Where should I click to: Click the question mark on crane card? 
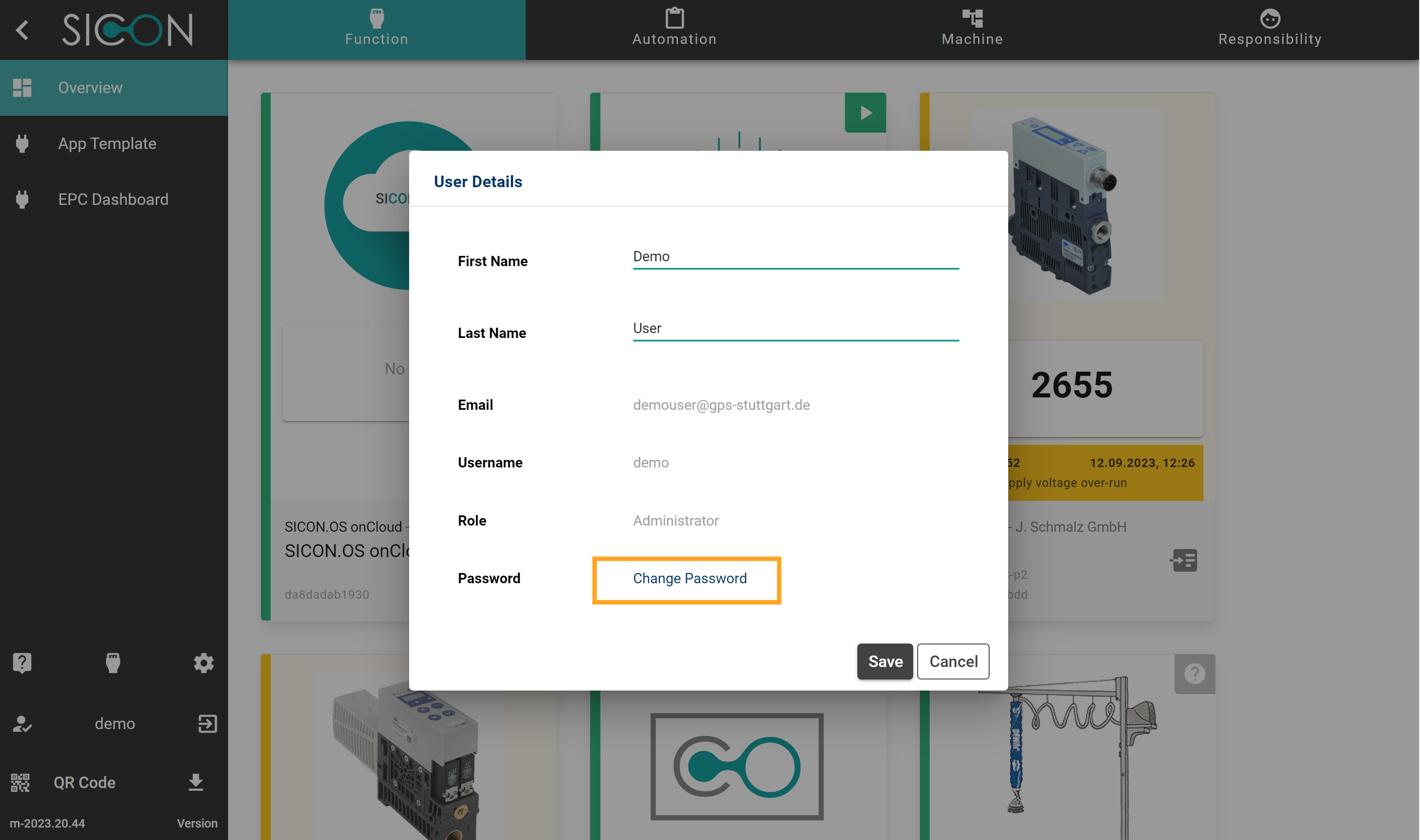coord(1195,674)
